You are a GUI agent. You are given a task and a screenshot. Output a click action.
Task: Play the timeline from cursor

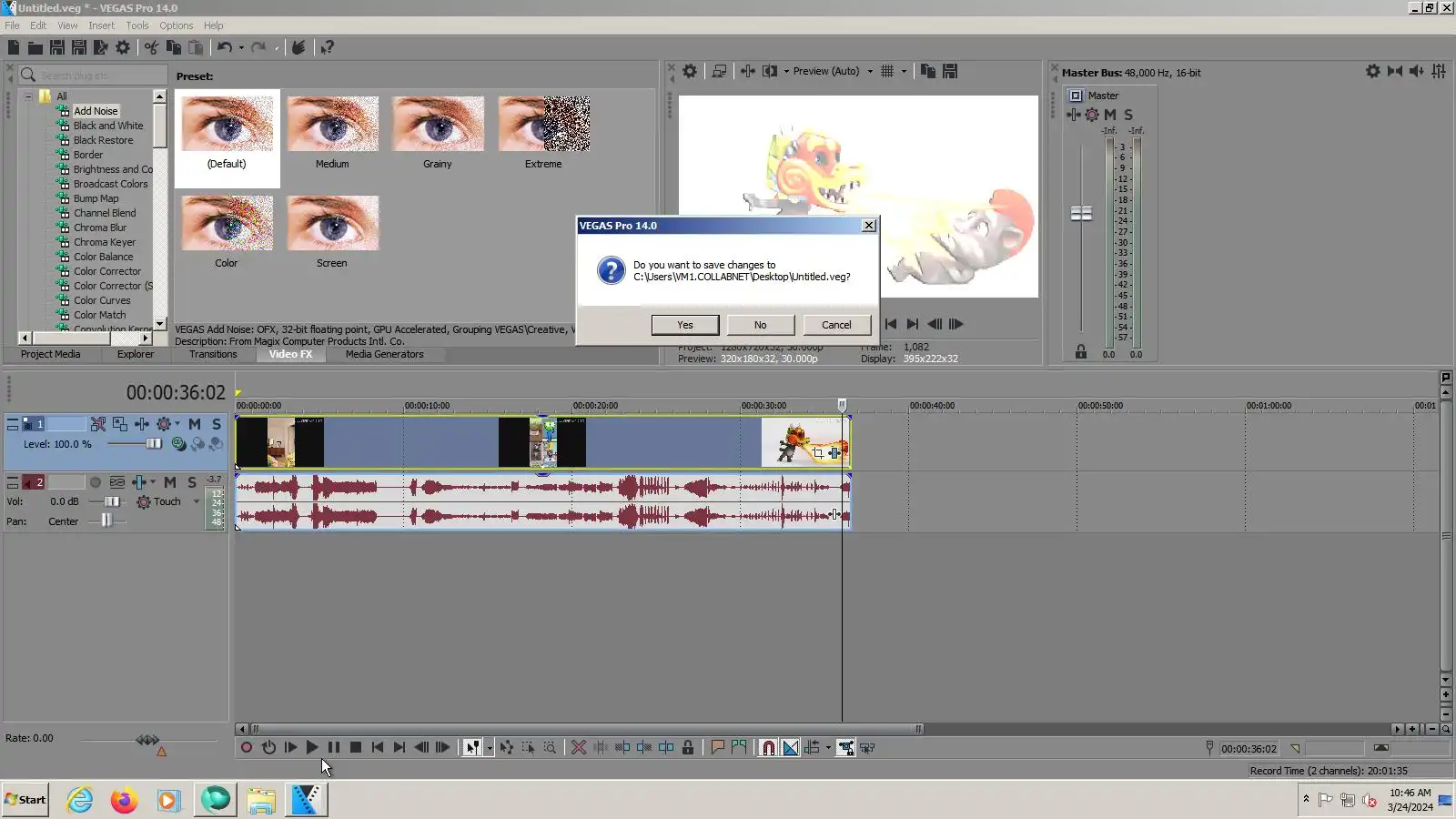click(312, 748)
